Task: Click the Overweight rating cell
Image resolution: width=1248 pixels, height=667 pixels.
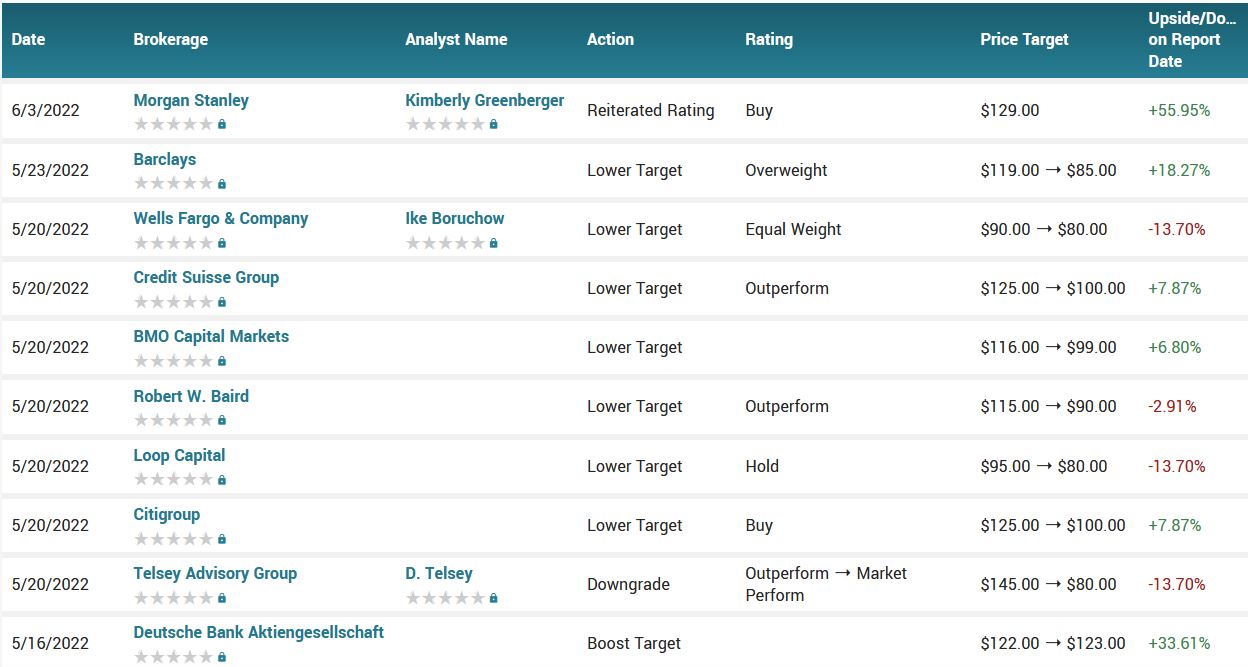Action: click(x=786, y=170)
